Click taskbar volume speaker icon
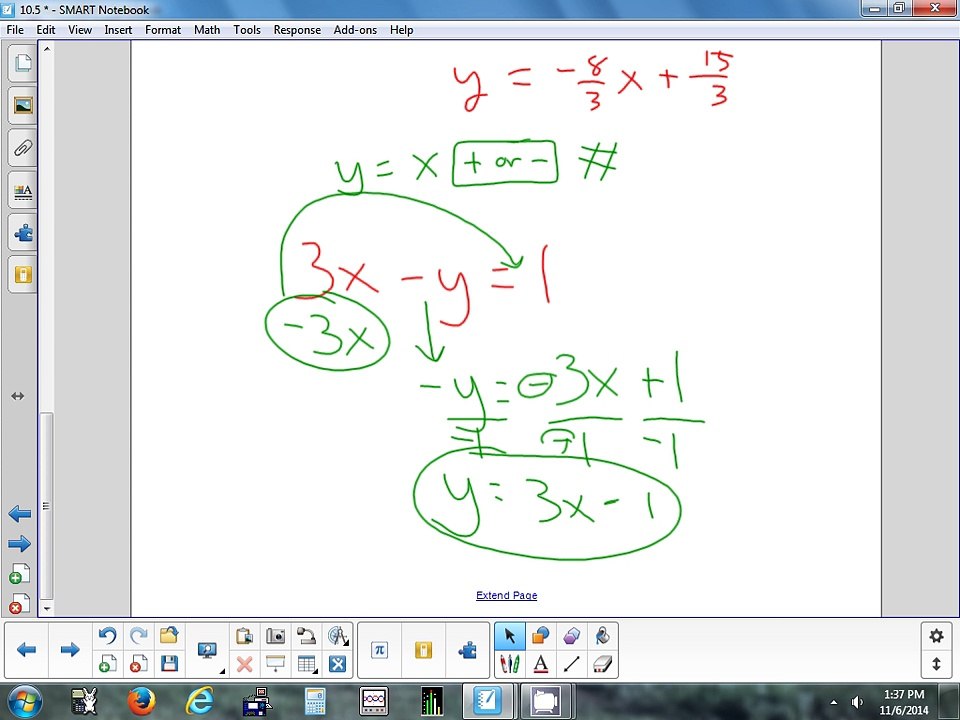960x720 pixels. [x=857, y=702]
